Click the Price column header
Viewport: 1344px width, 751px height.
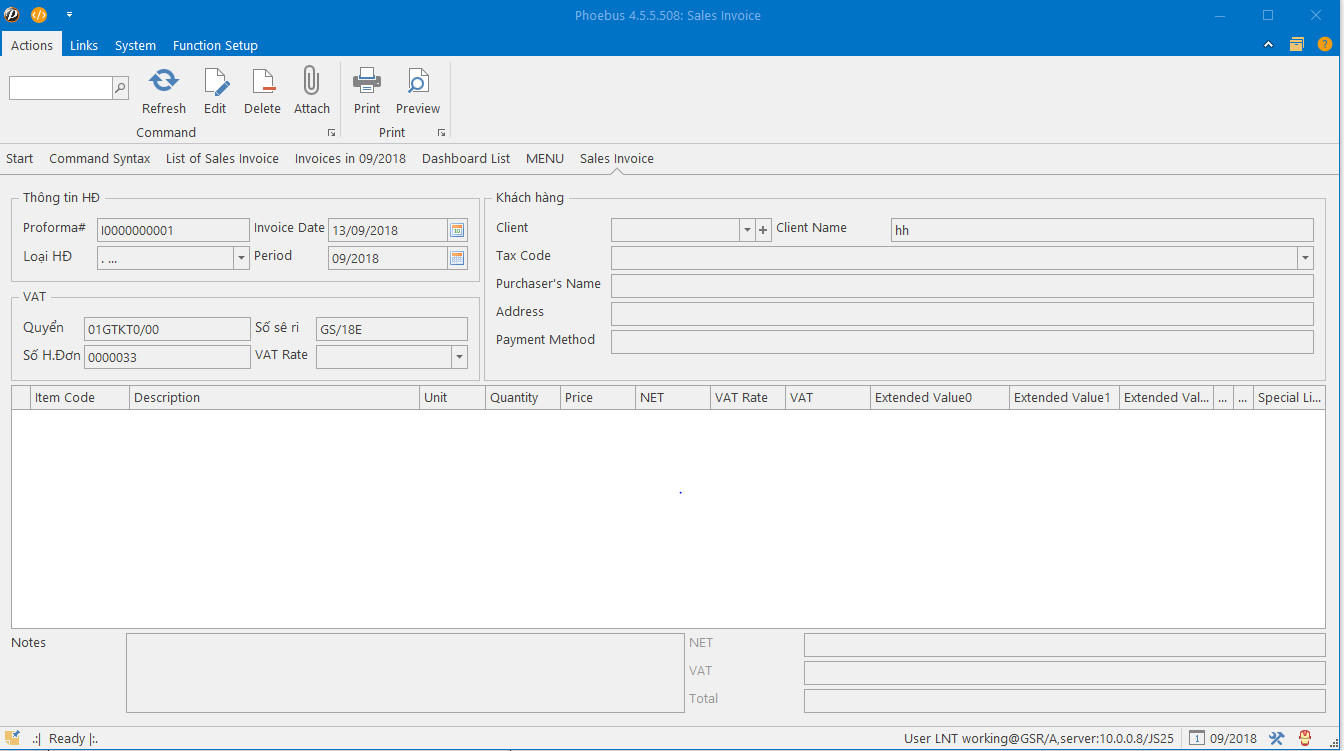point(598,398)
